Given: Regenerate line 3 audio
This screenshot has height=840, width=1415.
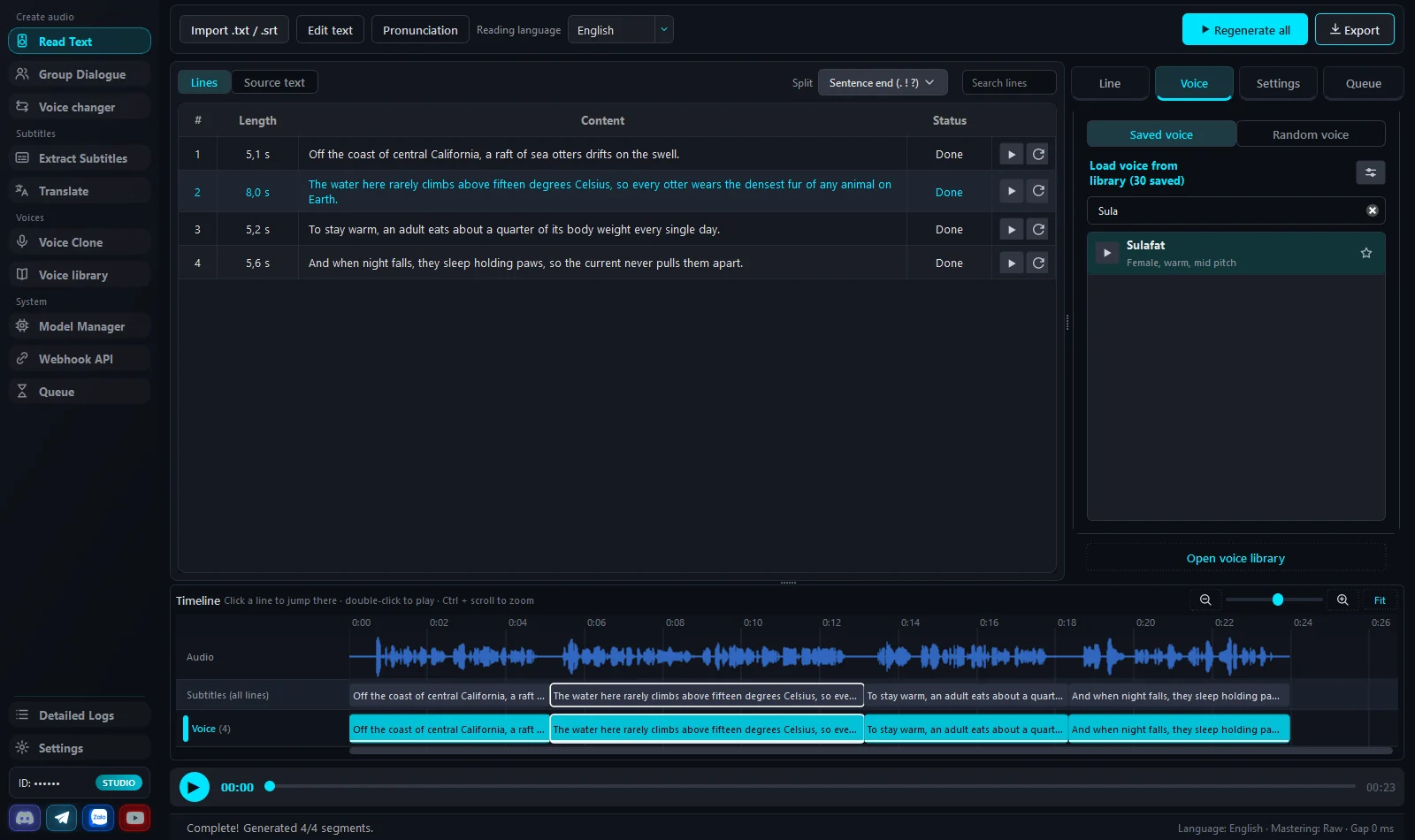Looking at the screenshot, I should pyautogui.click(x=1038, y=229).
